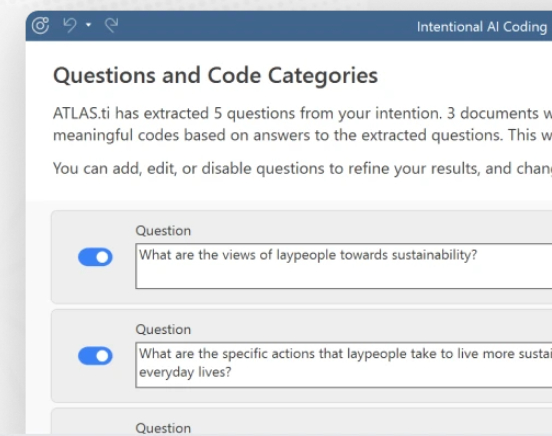The height and width of the screenshot is (436, 552).
Task: Edit the 'specific actions that laypeople take' question field
Action: tap(344, 365)
